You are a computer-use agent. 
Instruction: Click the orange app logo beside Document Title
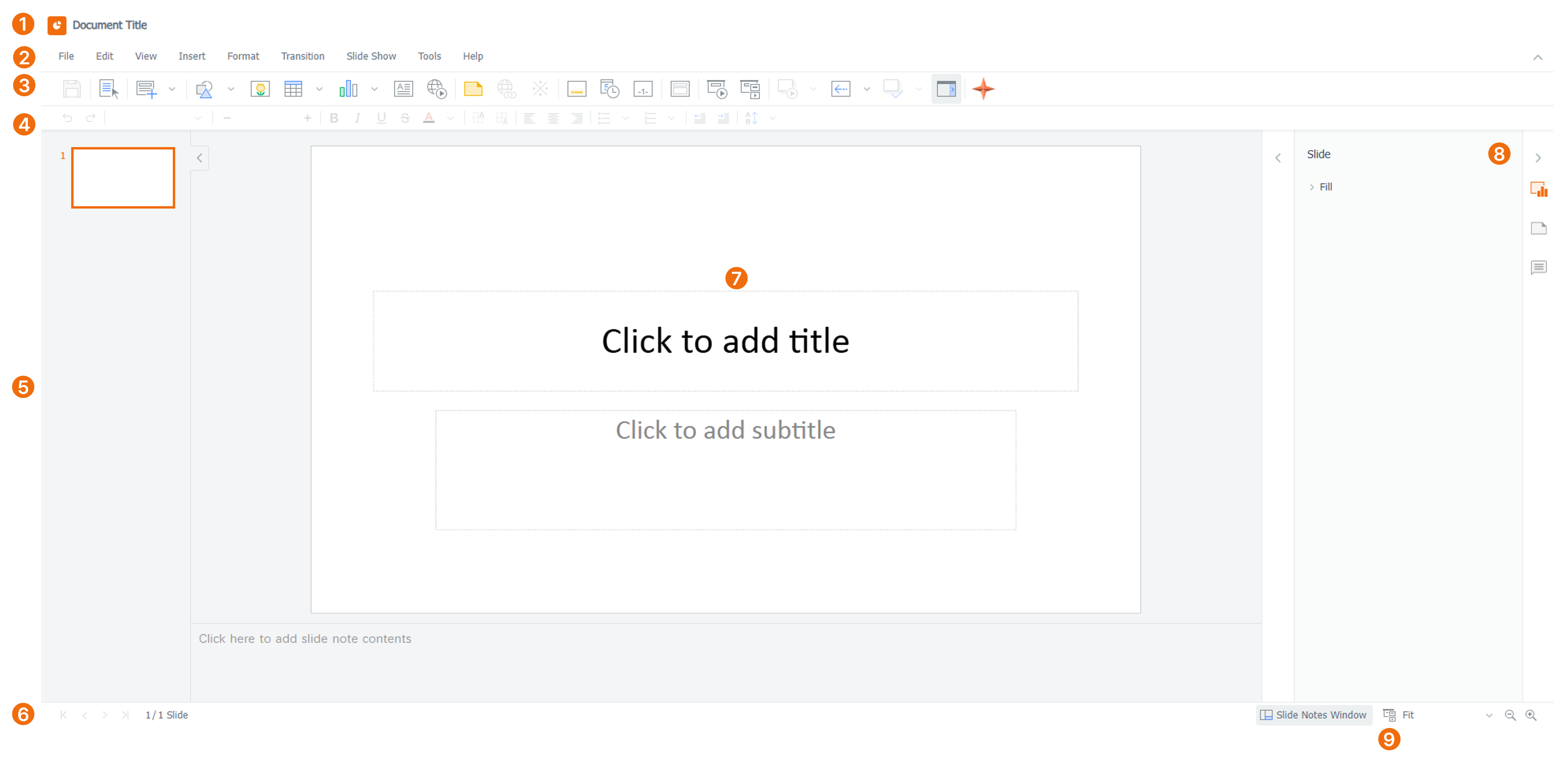click(57, 25)
